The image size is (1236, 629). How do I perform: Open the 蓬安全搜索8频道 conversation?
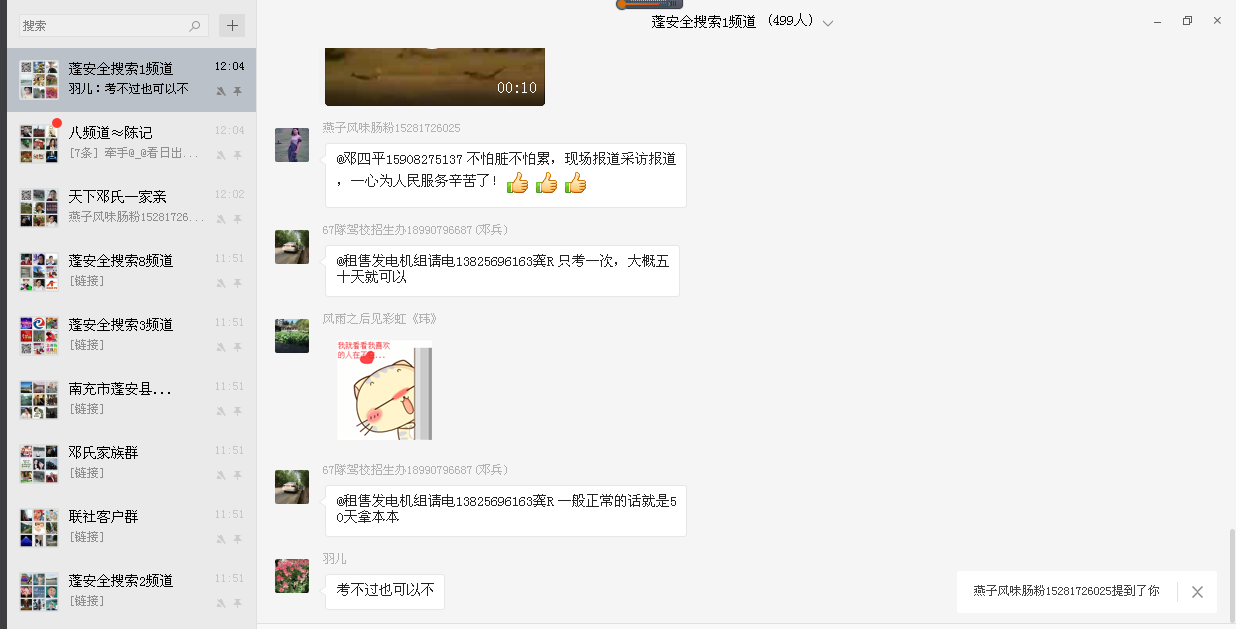tap(132, 272)
